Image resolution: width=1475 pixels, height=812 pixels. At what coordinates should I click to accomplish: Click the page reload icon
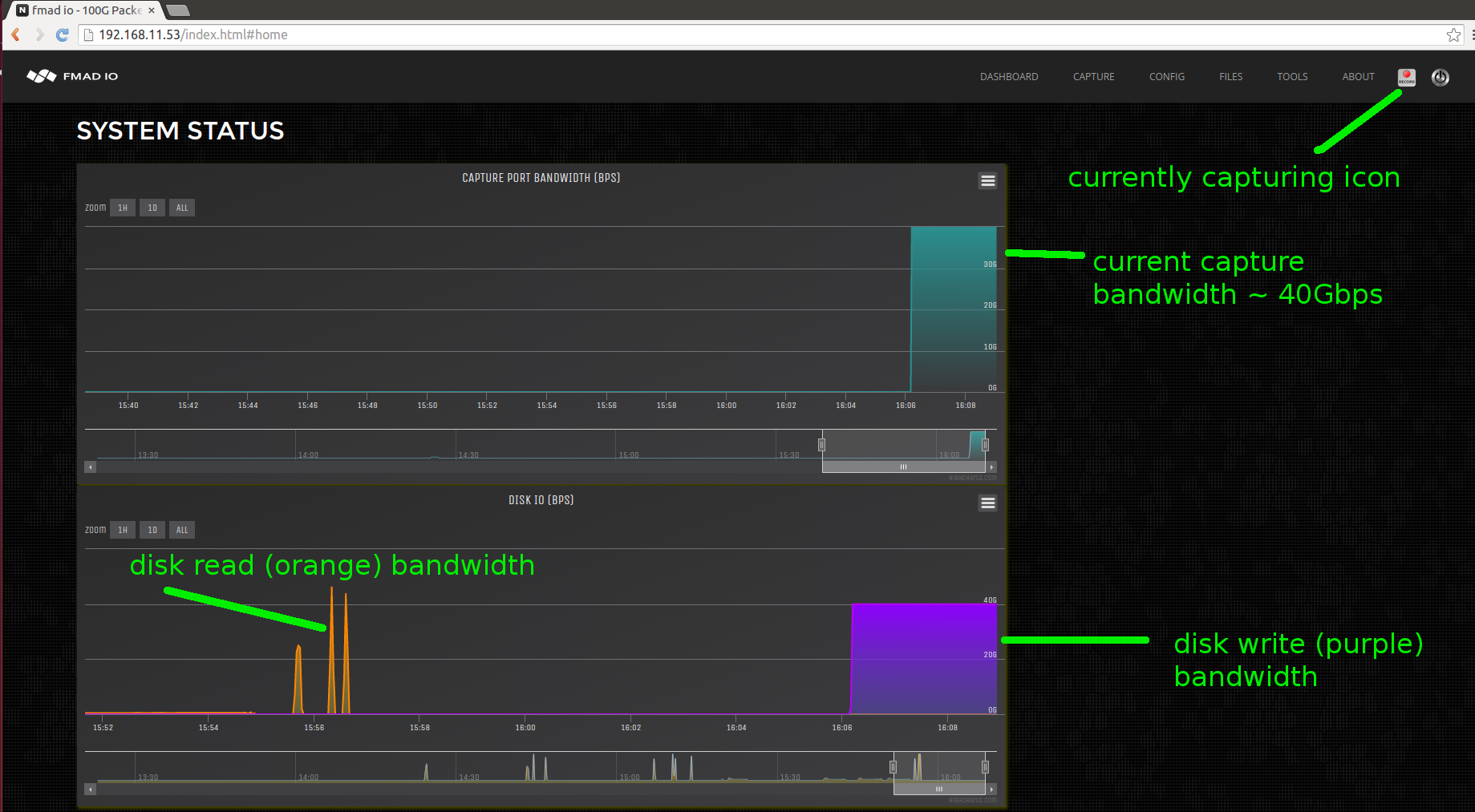pos(63,34)
